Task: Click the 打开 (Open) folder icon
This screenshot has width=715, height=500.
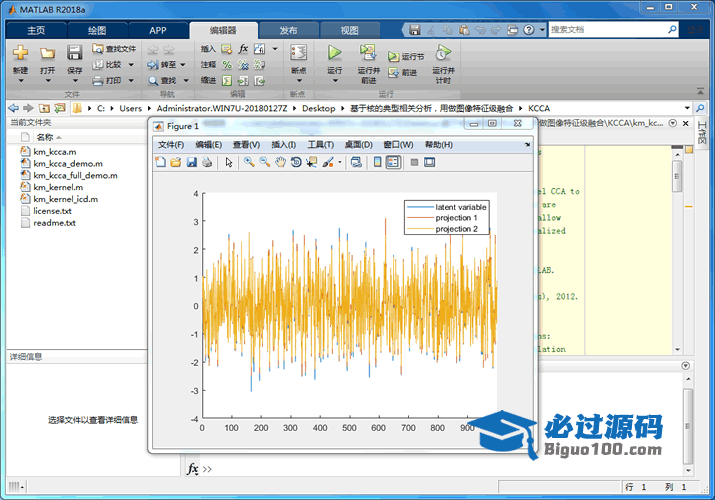Action: coord(47,53)
